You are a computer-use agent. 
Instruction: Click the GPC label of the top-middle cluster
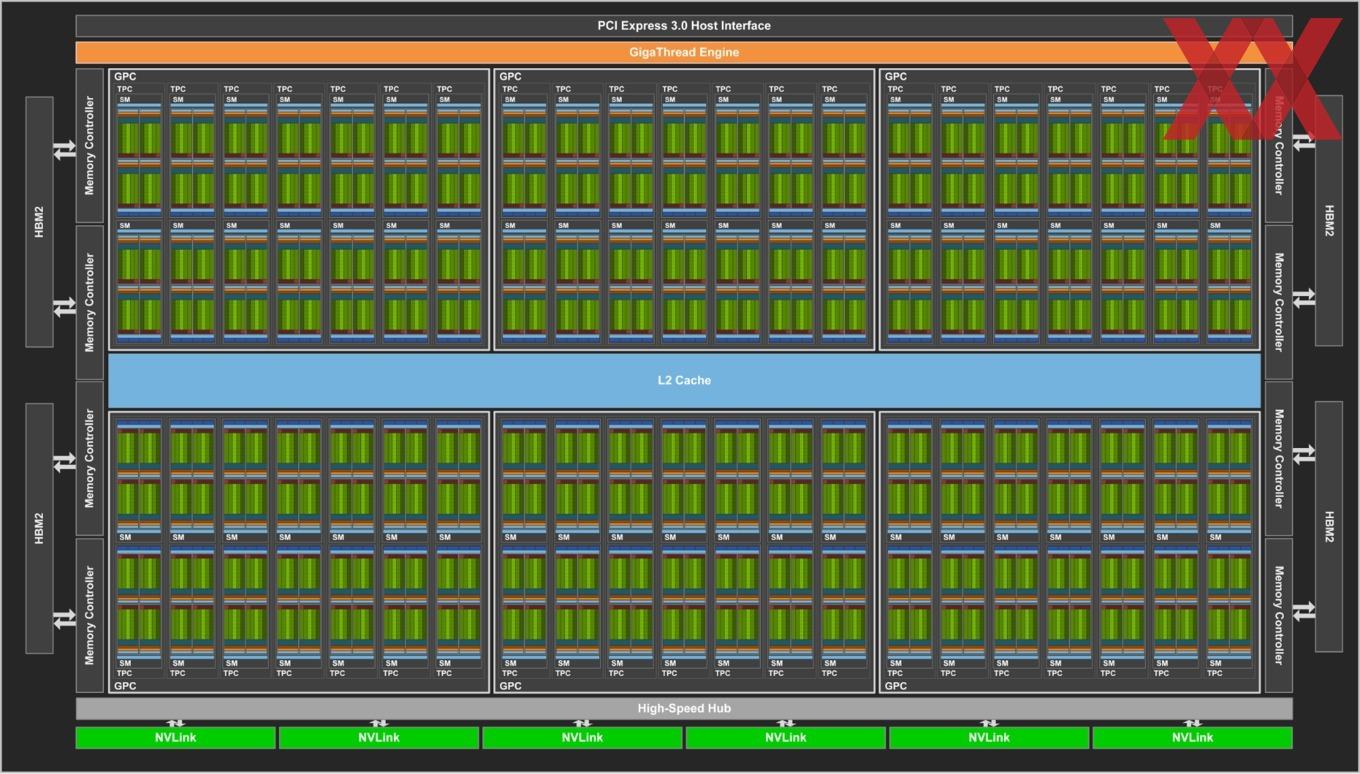click(510, 76)
